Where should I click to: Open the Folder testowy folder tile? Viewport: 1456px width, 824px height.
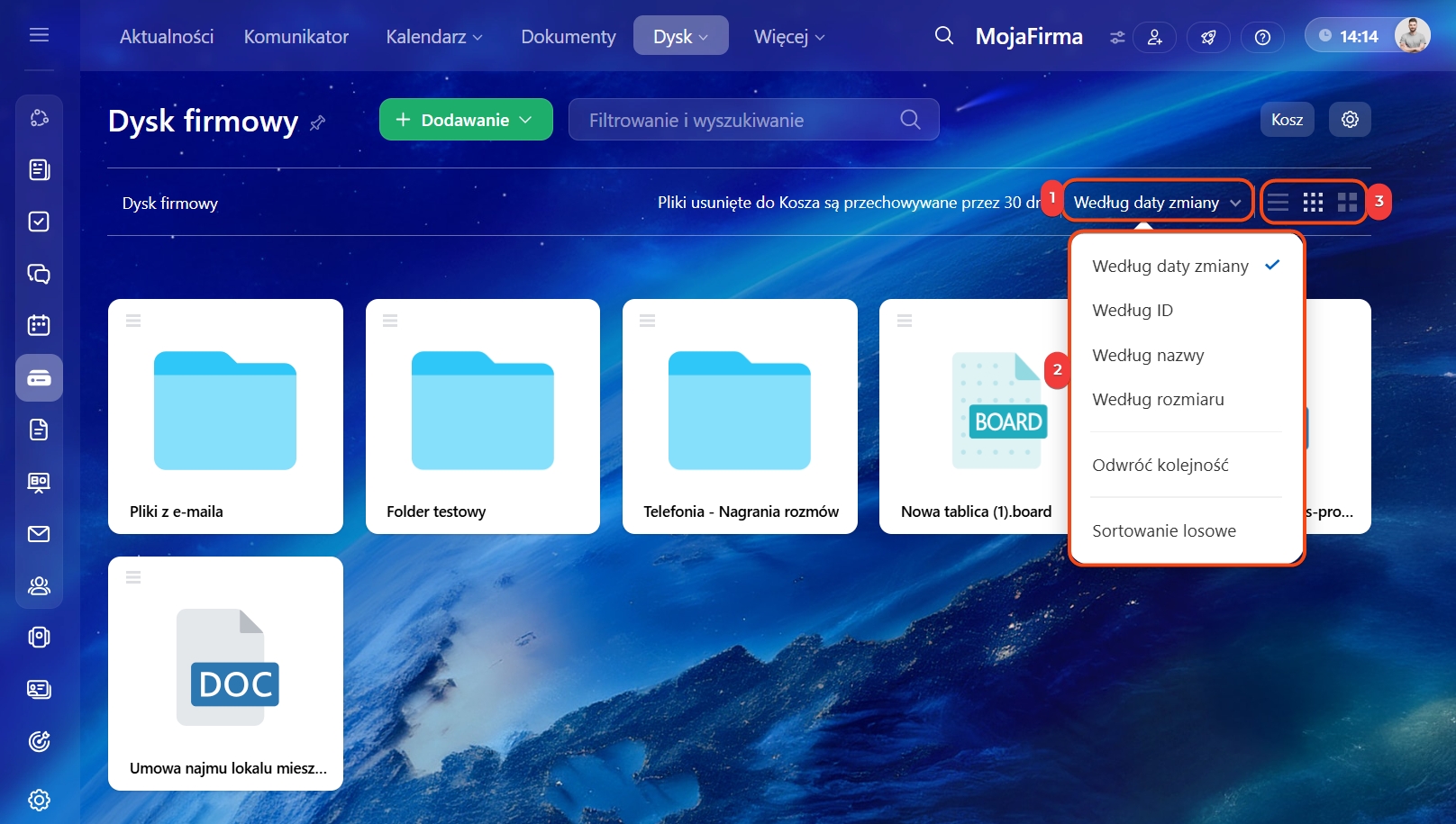[x=482, y=415]
